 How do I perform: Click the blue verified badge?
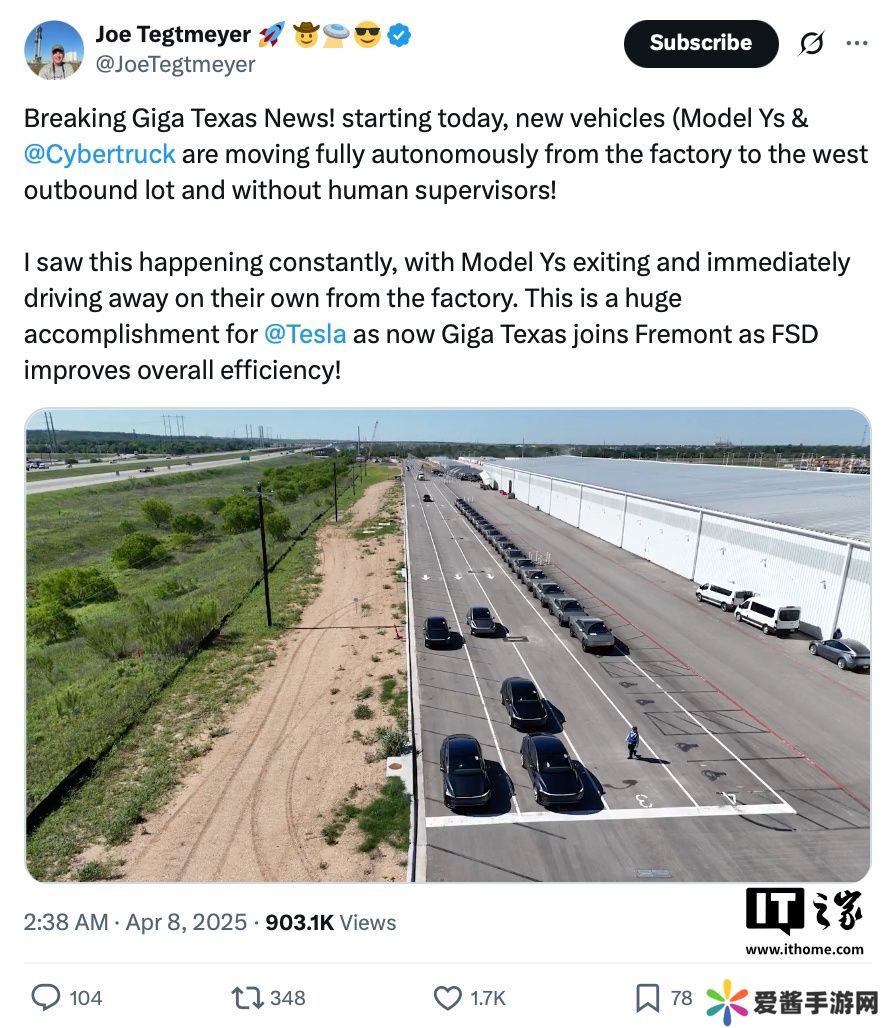400,35
